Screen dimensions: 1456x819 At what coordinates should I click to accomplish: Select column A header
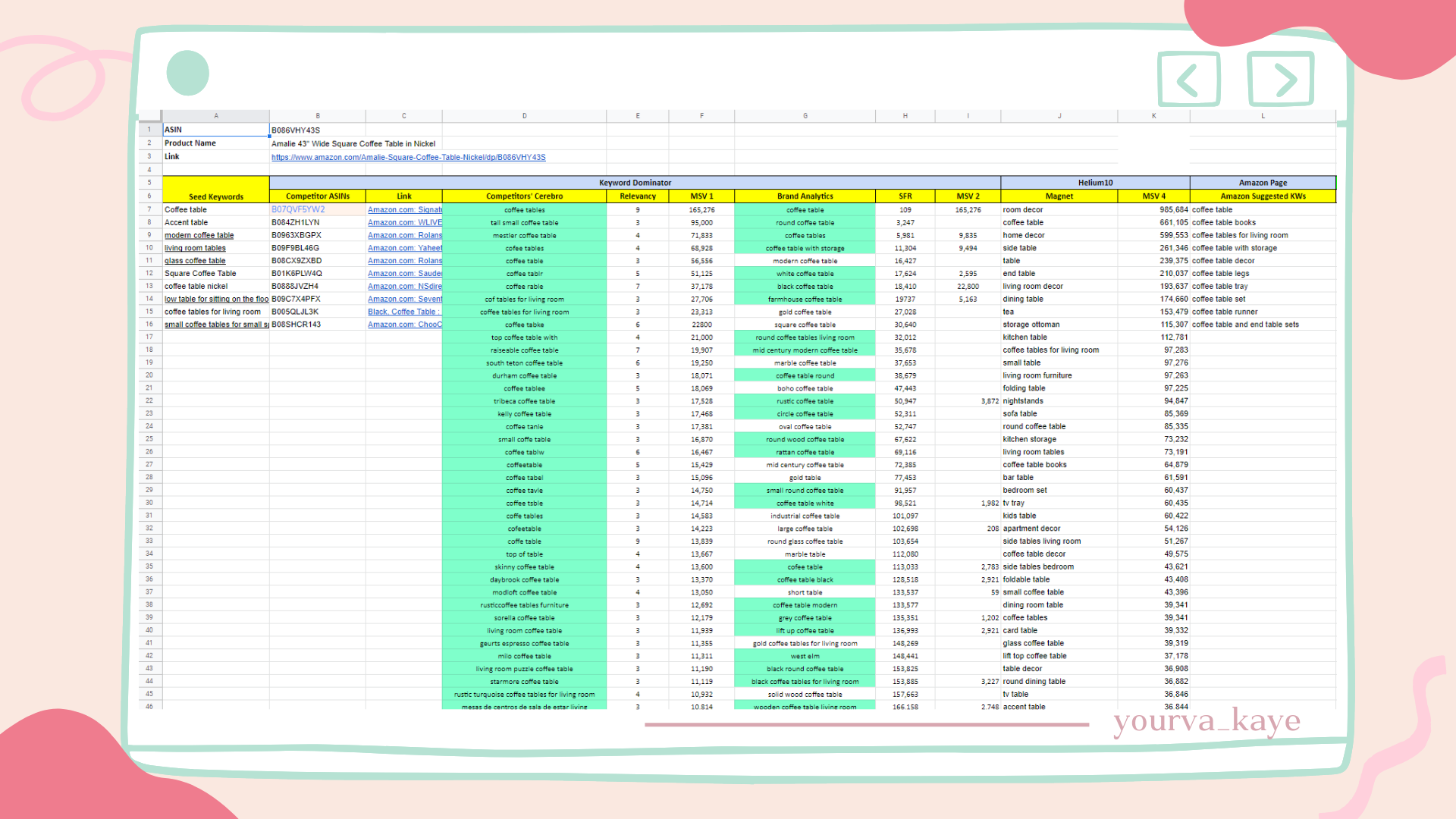coord(216,116)
